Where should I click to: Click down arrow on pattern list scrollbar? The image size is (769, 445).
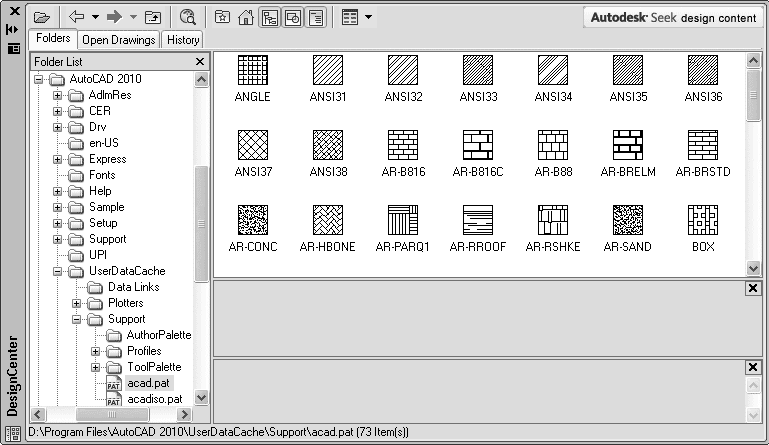click(x=753, y=268)
